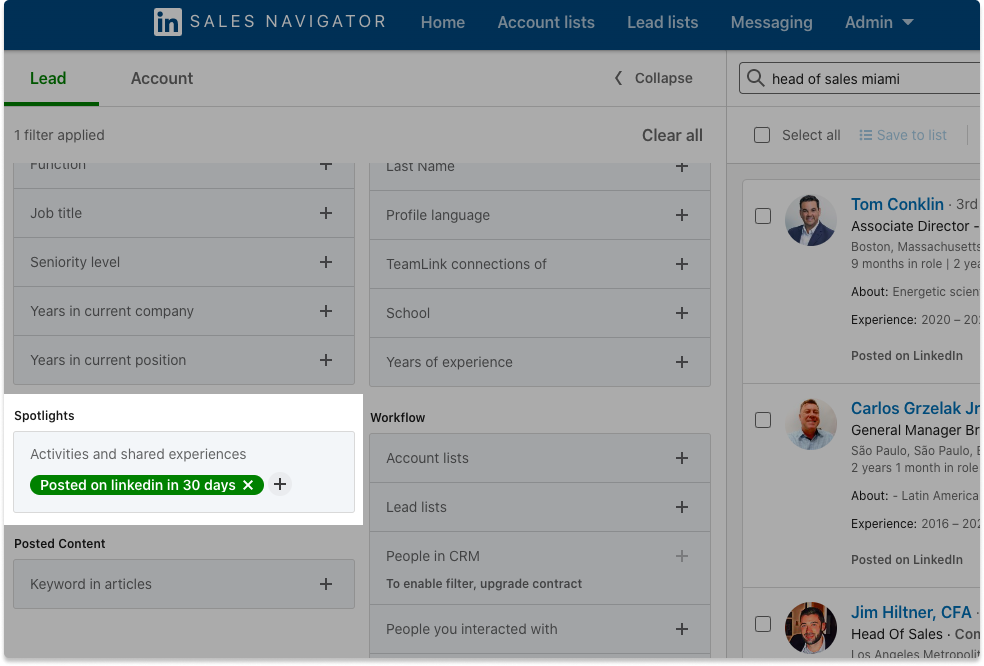Expand the Account lists filter row
Image resolution: width=984 pixels, height=666 pixels.
pos(540,458)
